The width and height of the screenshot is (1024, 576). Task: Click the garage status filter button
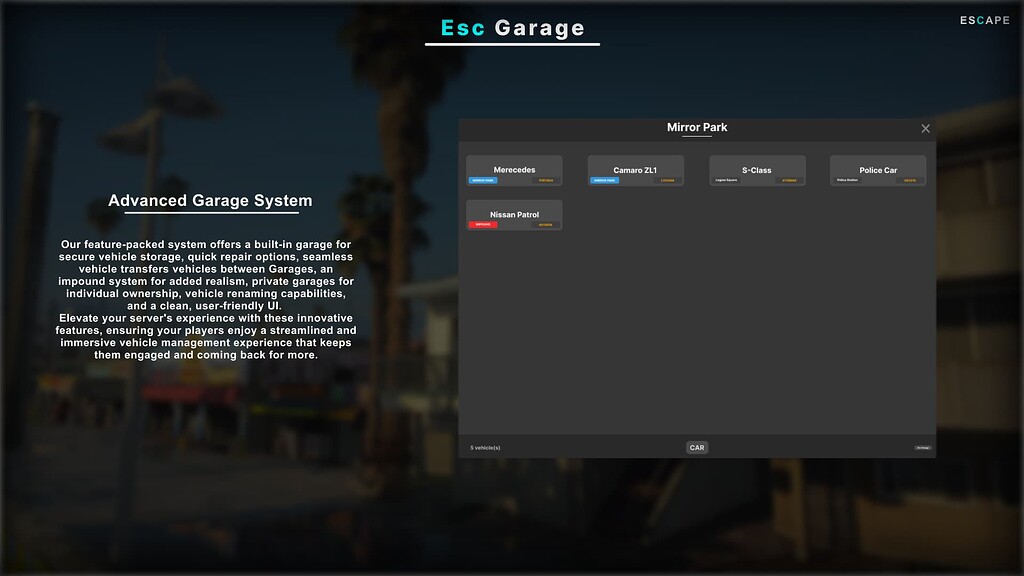pos(924,447)
